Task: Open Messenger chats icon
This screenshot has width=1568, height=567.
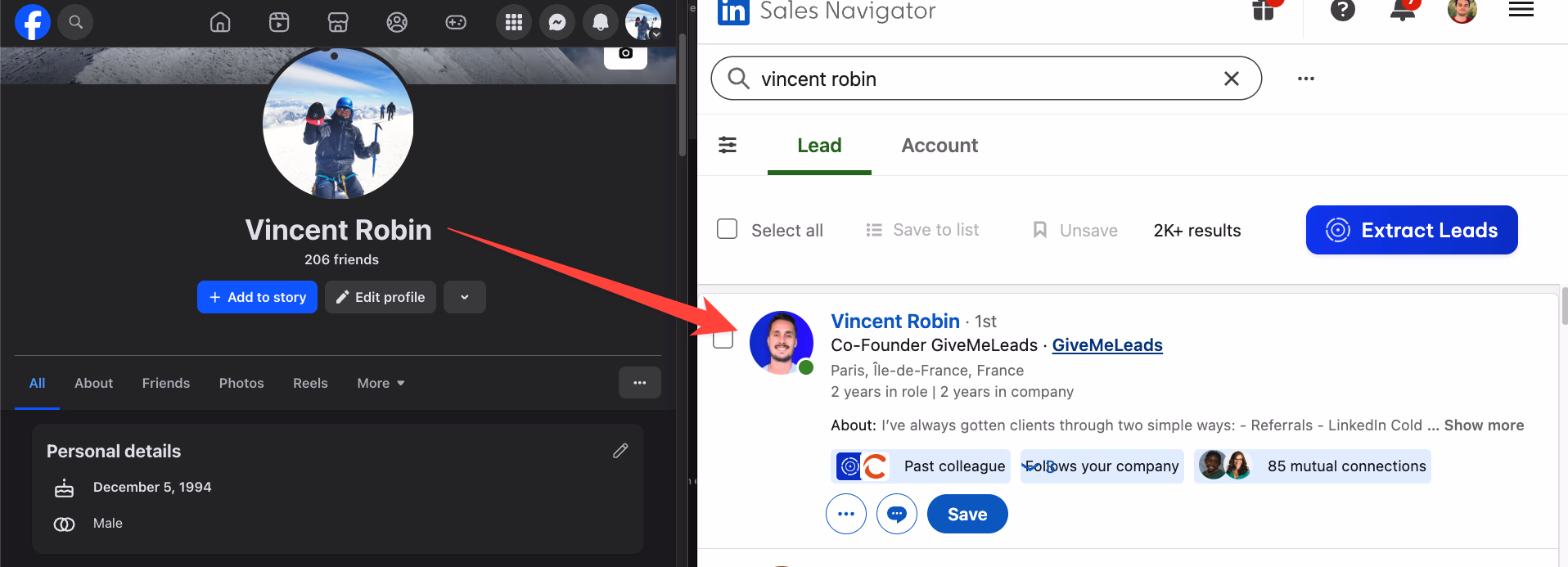Action: coord(557,22)
